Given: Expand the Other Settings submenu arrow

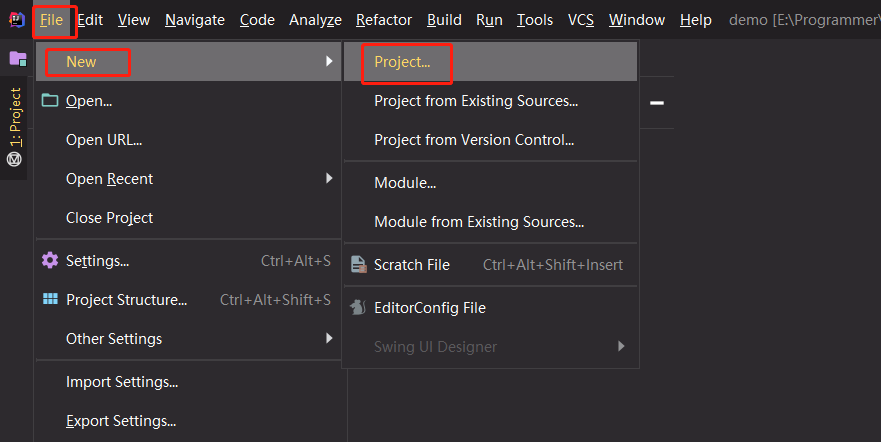Looking at the screenshot, I should (x=328, y=339).
